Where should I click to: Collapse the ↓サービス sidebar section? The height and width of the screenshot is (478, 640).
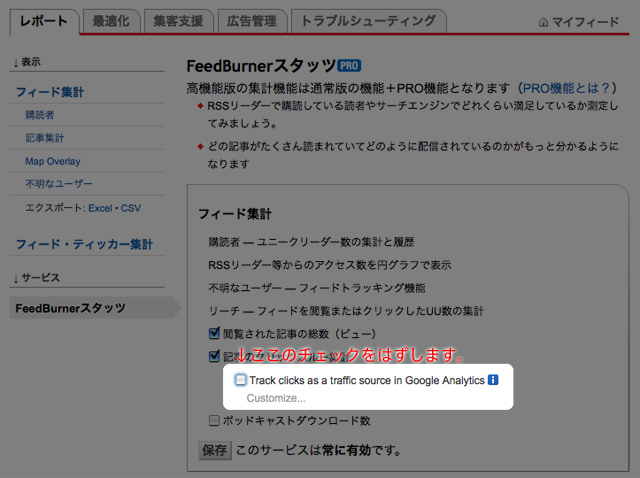37,277
